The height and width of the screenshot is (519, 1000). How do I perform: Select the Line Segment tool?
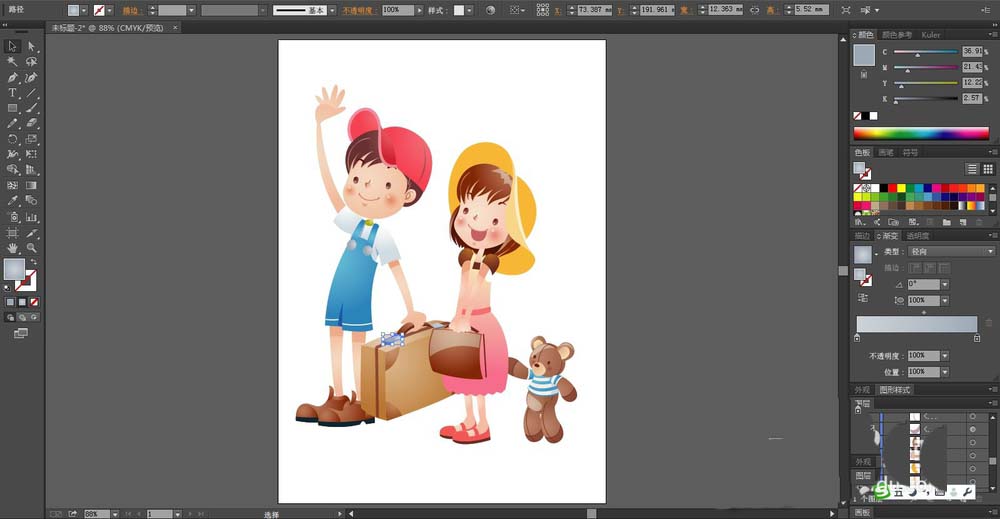(31, 92)
